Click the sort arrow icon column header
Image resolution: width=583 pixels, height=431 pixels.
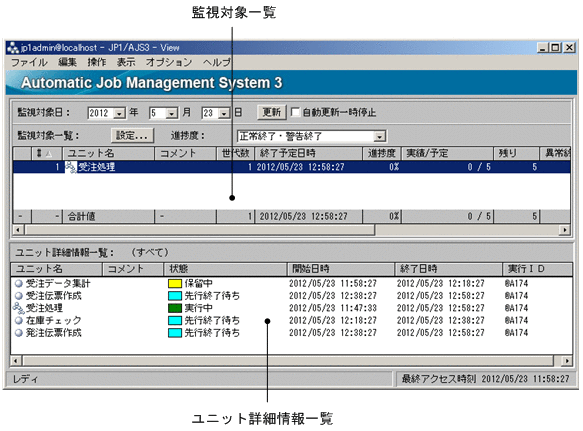(x=47, y=153)
